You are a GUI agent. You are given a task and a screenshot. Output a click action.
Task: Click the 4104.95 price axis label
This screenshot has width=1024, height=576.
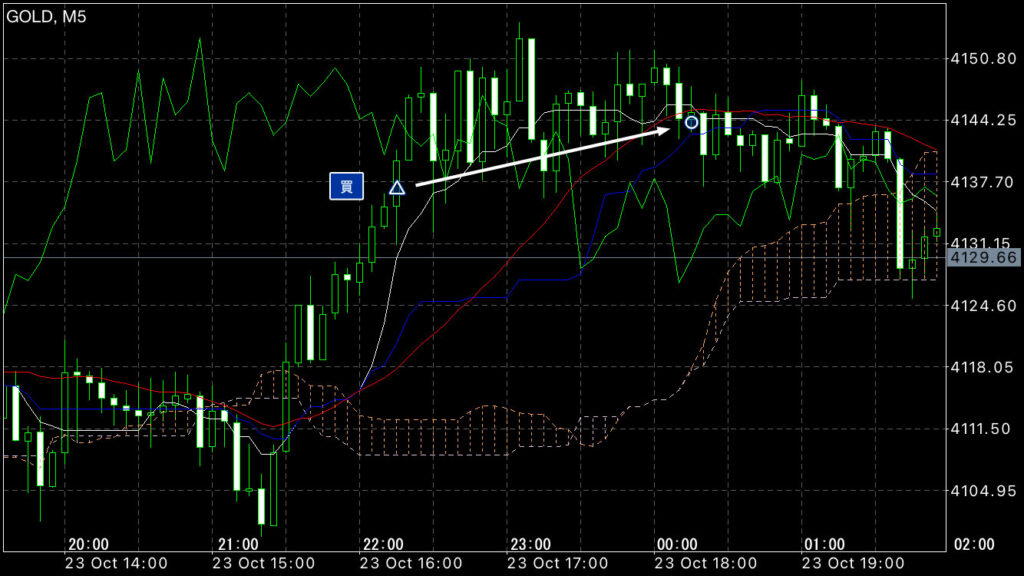tap(982, 490)
